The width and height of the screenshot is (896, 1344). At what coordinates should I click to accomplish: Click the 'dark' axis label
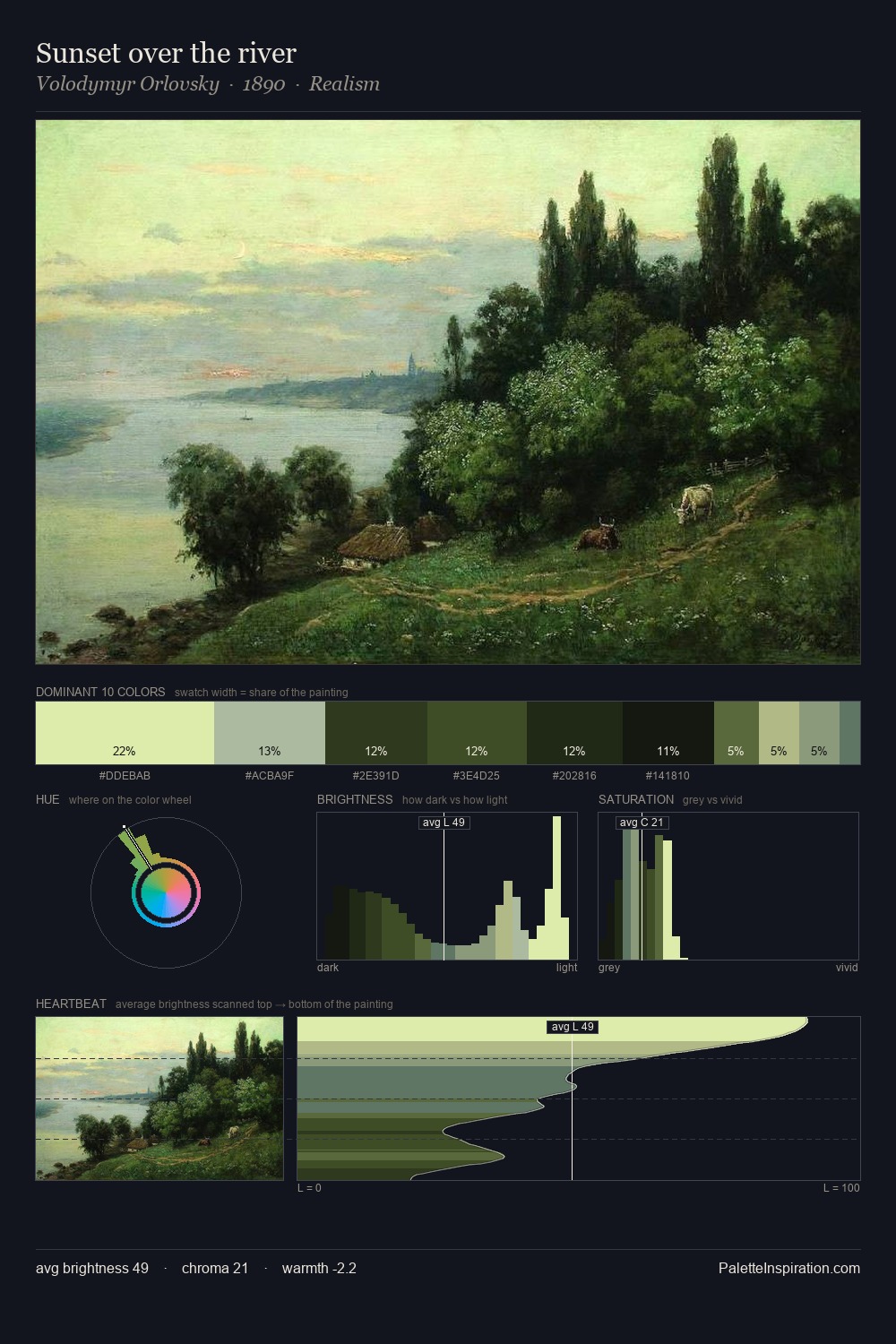coord(328,968)
